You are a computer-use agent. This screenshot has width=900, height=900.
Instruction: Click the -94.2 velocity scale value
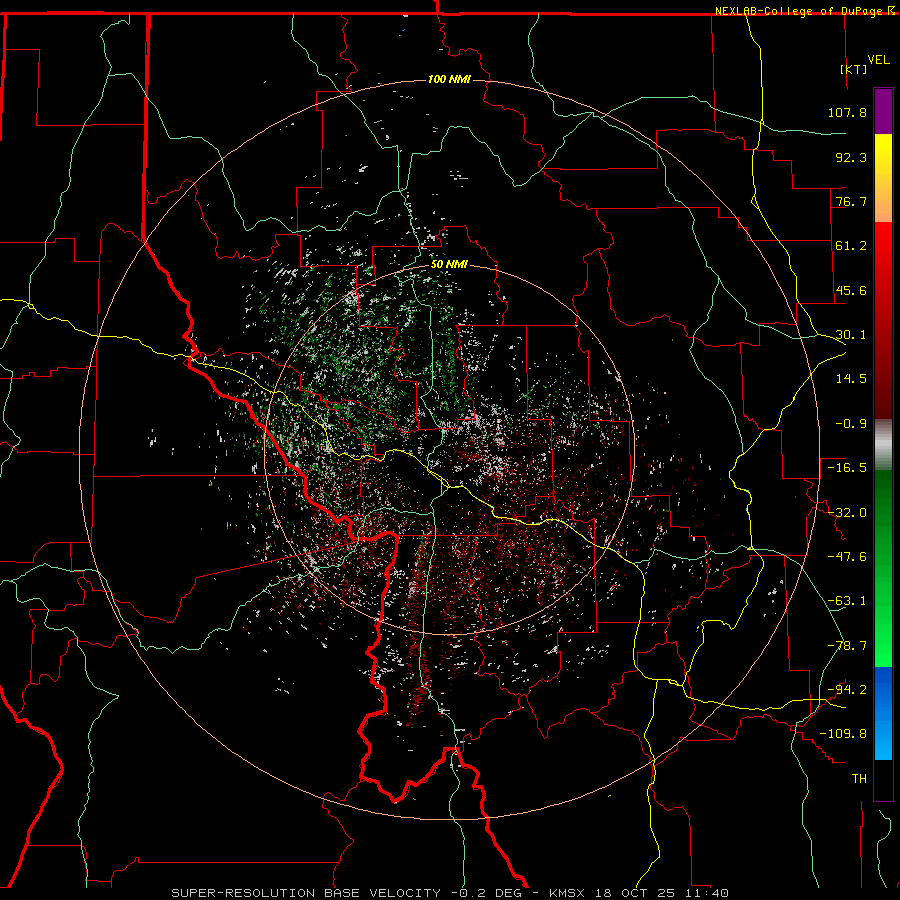847,690
